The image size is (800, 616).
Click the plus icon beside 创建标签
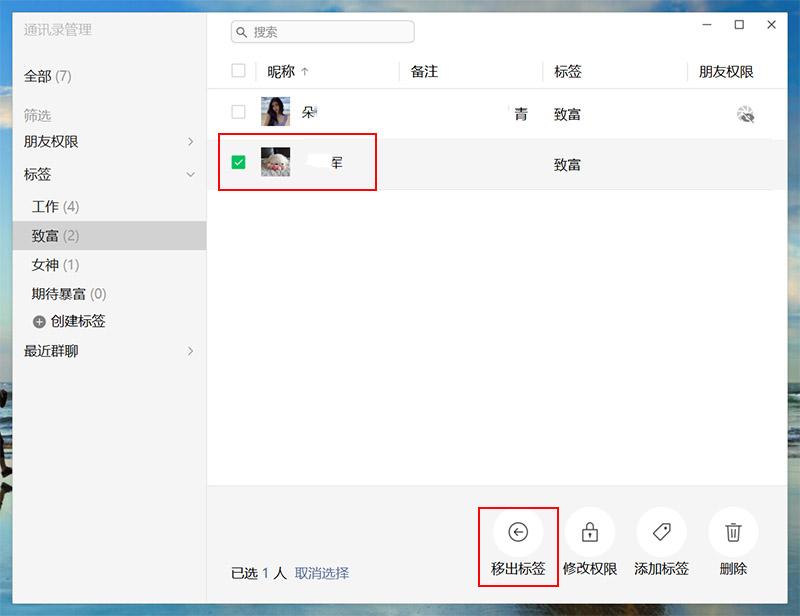pos(39,322)
